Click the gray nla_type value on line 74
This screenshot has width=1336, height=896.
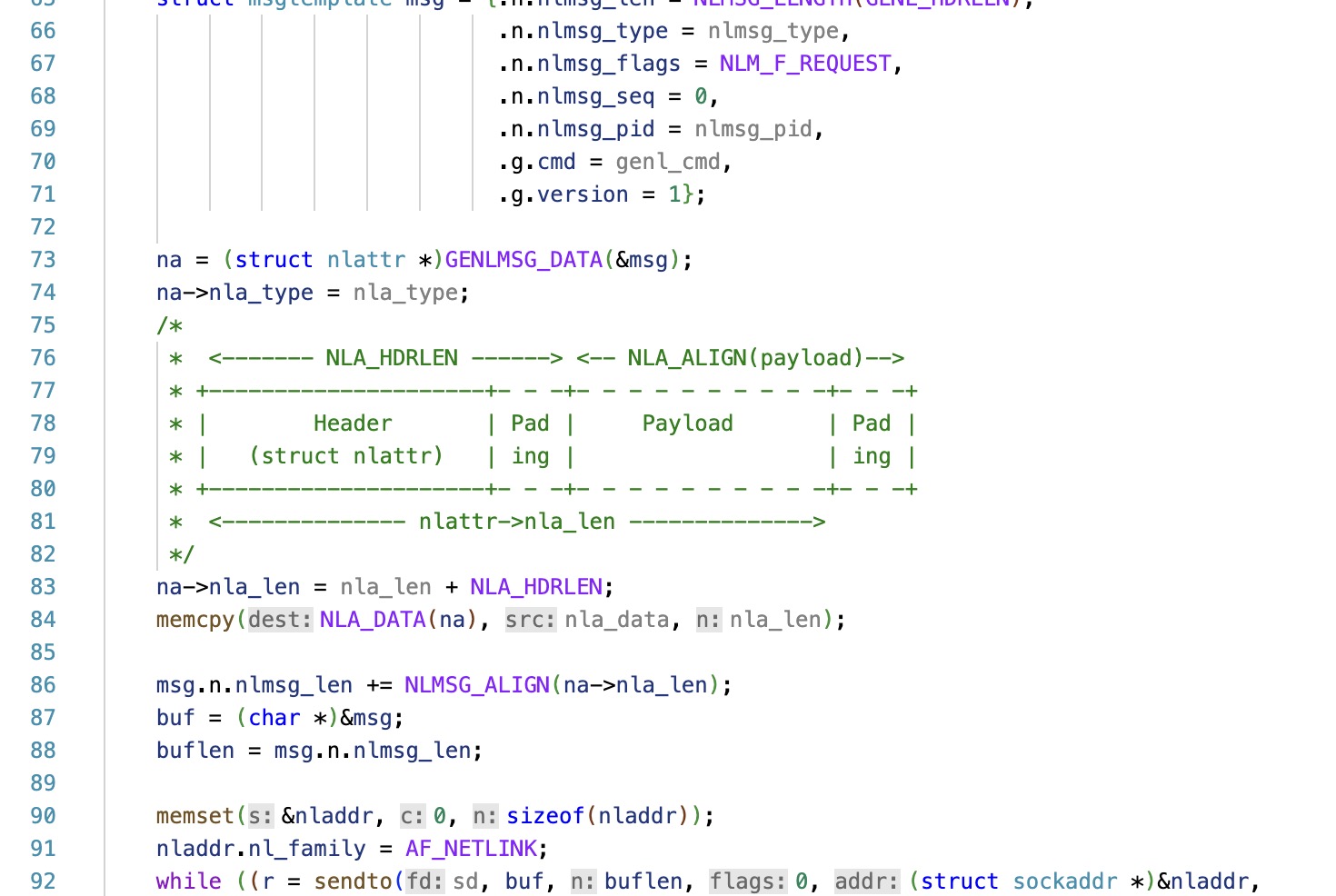(405, 293)
